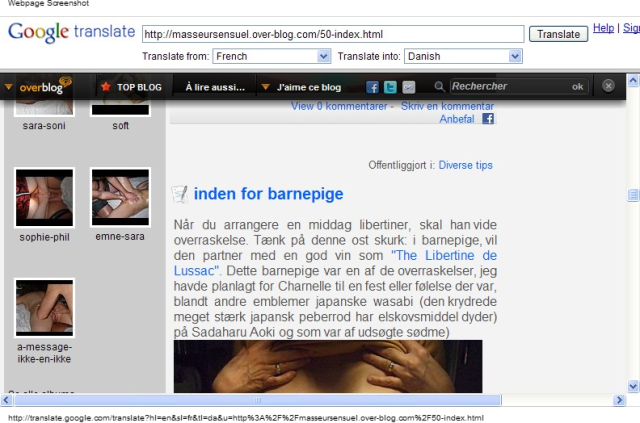Open the Translate into Danish dropdown
Screen dimensions: 640x423
pos(463,56)
